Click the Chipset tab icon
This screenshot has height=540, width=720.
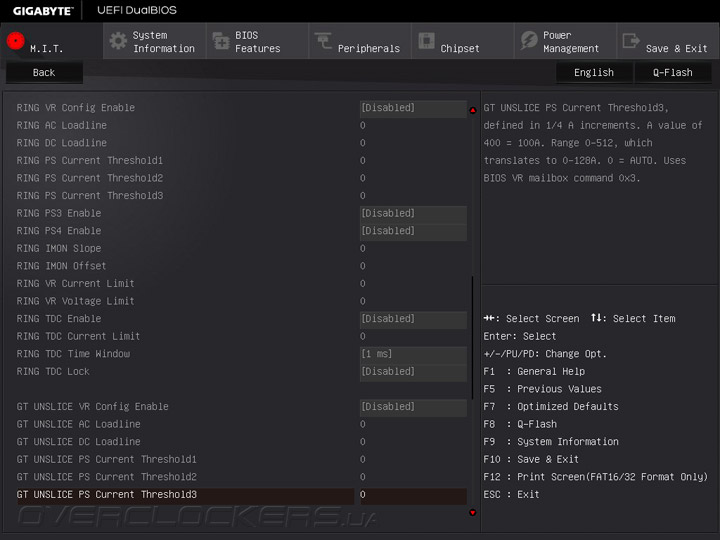point(426,41)
